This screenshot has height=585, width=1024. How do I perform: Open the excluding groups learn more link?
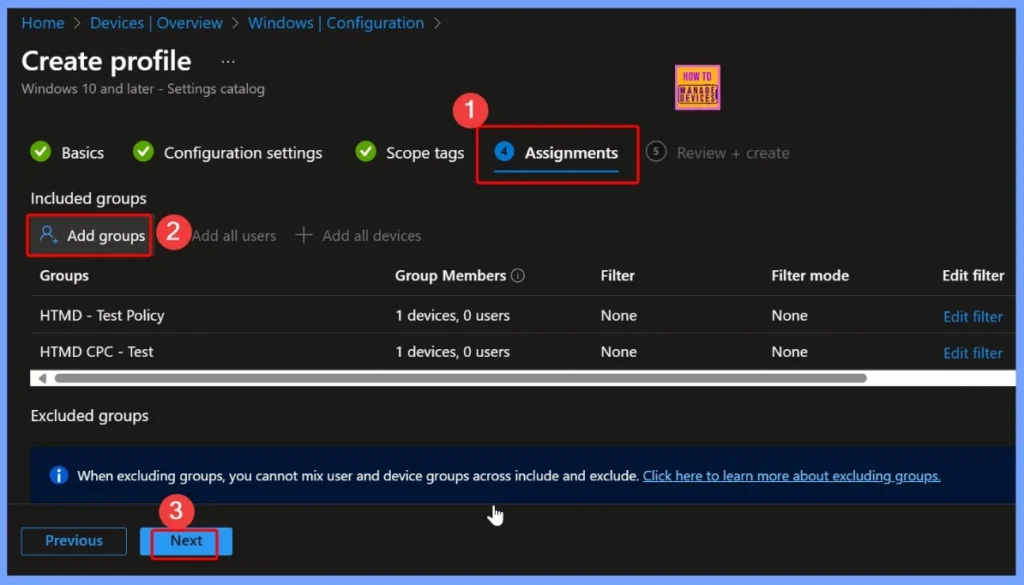point(791,475)
